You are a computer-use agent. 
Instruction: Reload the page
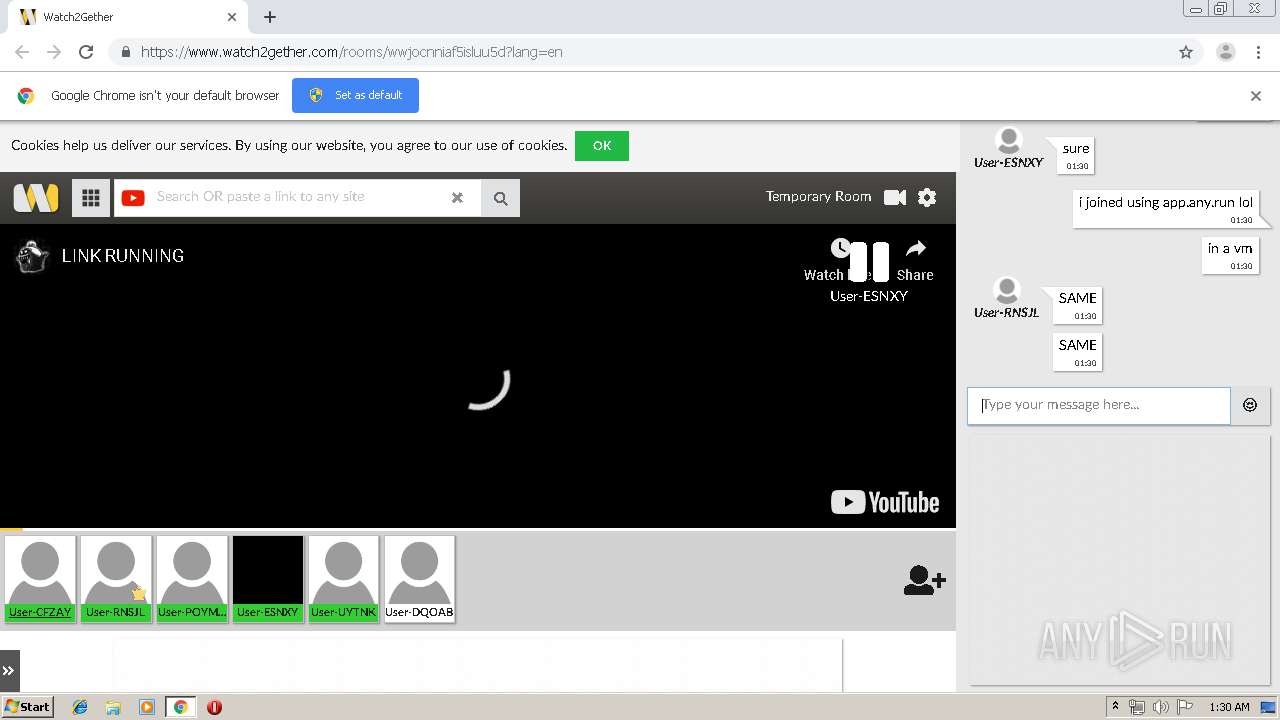[x=86, y=52]
